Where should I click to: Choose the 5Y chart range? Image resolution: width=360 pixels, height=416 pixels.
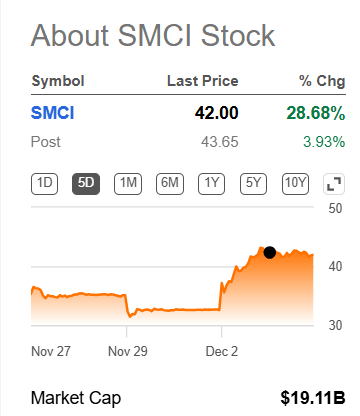coord(254,184)
